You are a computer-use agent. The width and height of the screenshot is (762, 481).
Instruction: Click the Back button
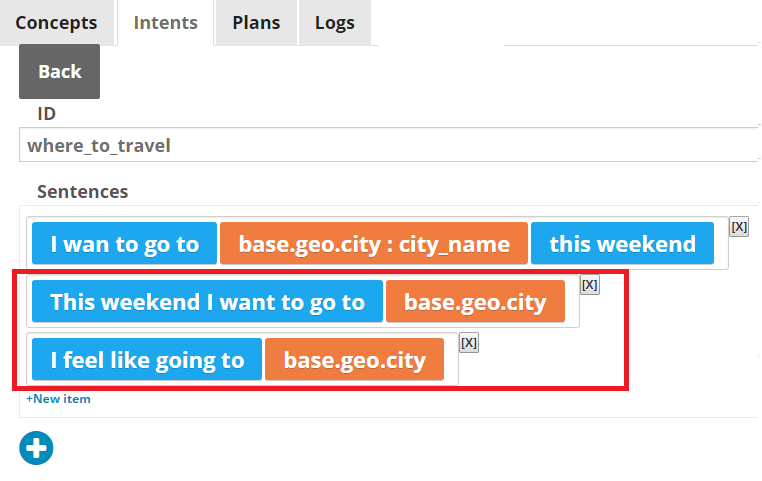click(x=60, y=71)
